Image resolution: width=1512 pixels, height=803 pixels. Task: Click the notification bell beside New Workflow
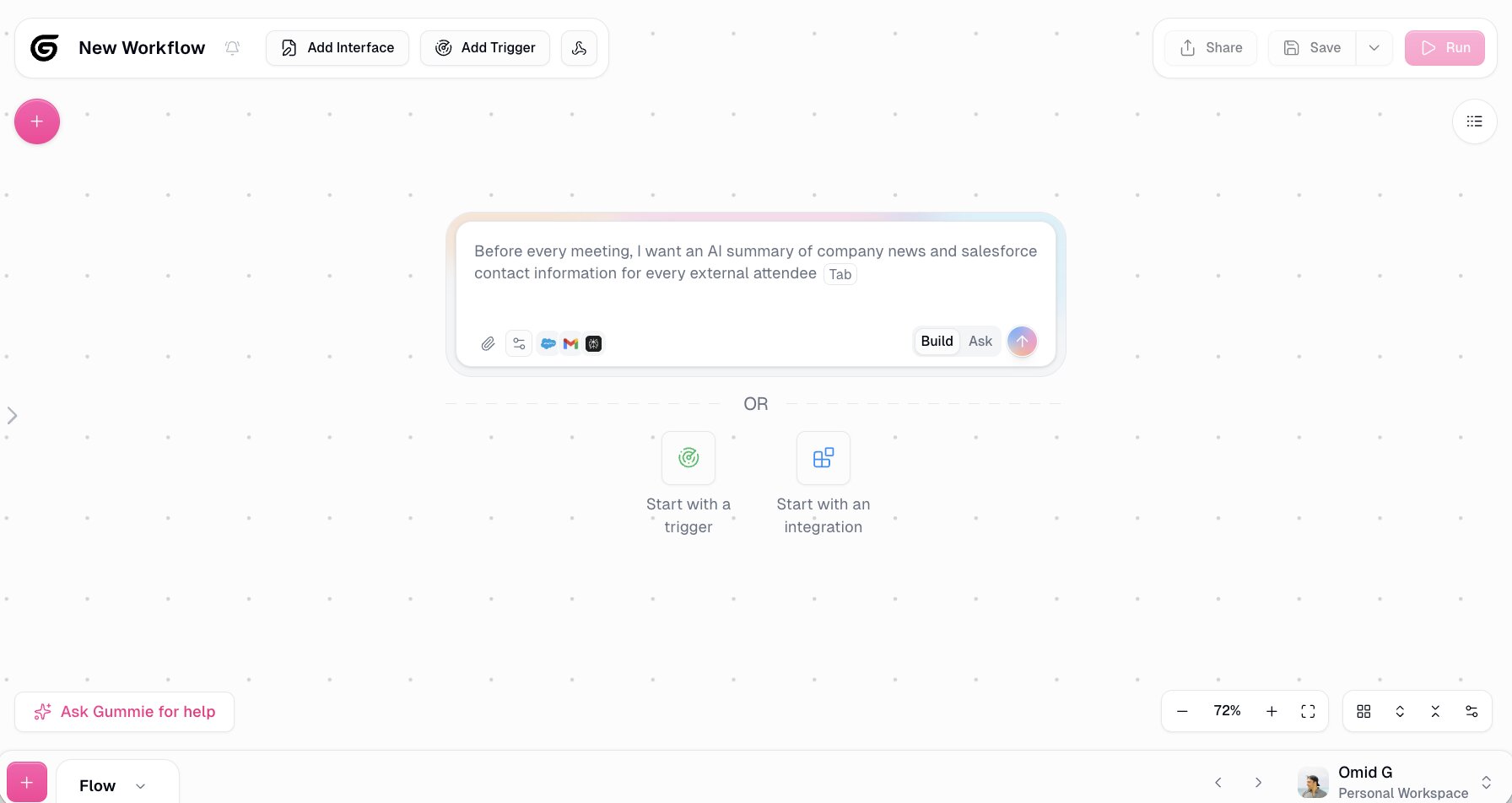232,48
